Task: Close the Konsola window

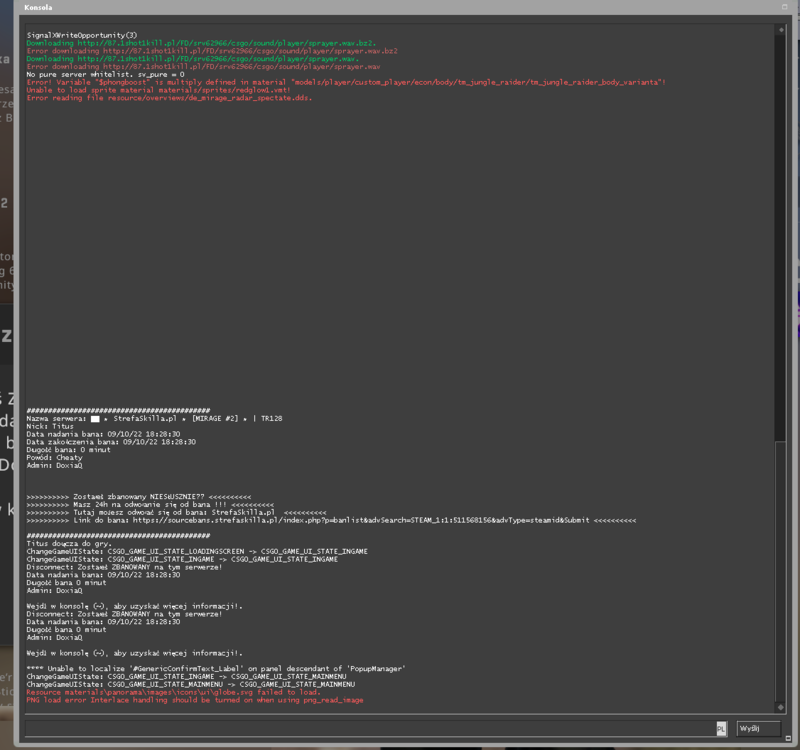Action: tap(785, 7)
